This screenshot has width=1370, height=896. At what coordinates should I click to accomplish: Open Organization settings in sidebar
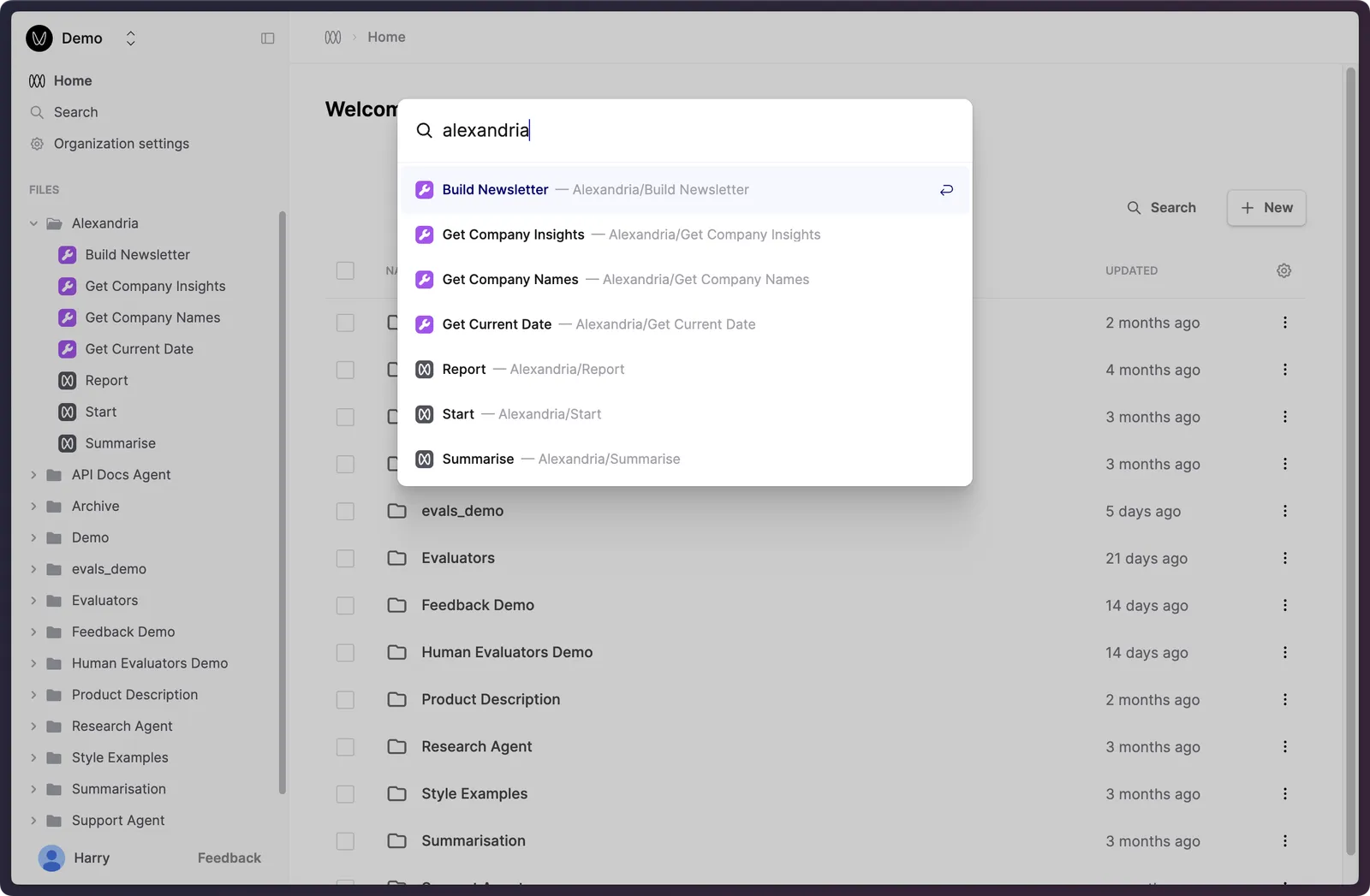coord(122,144)
